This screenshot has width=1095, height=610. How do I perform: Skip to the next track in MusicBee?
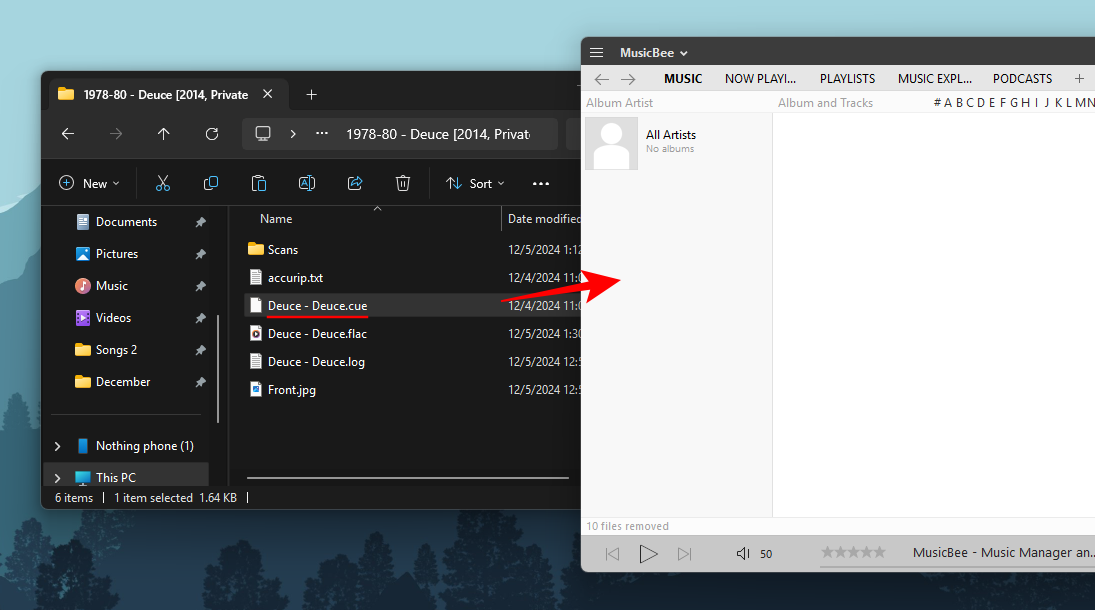coord(685,553)
